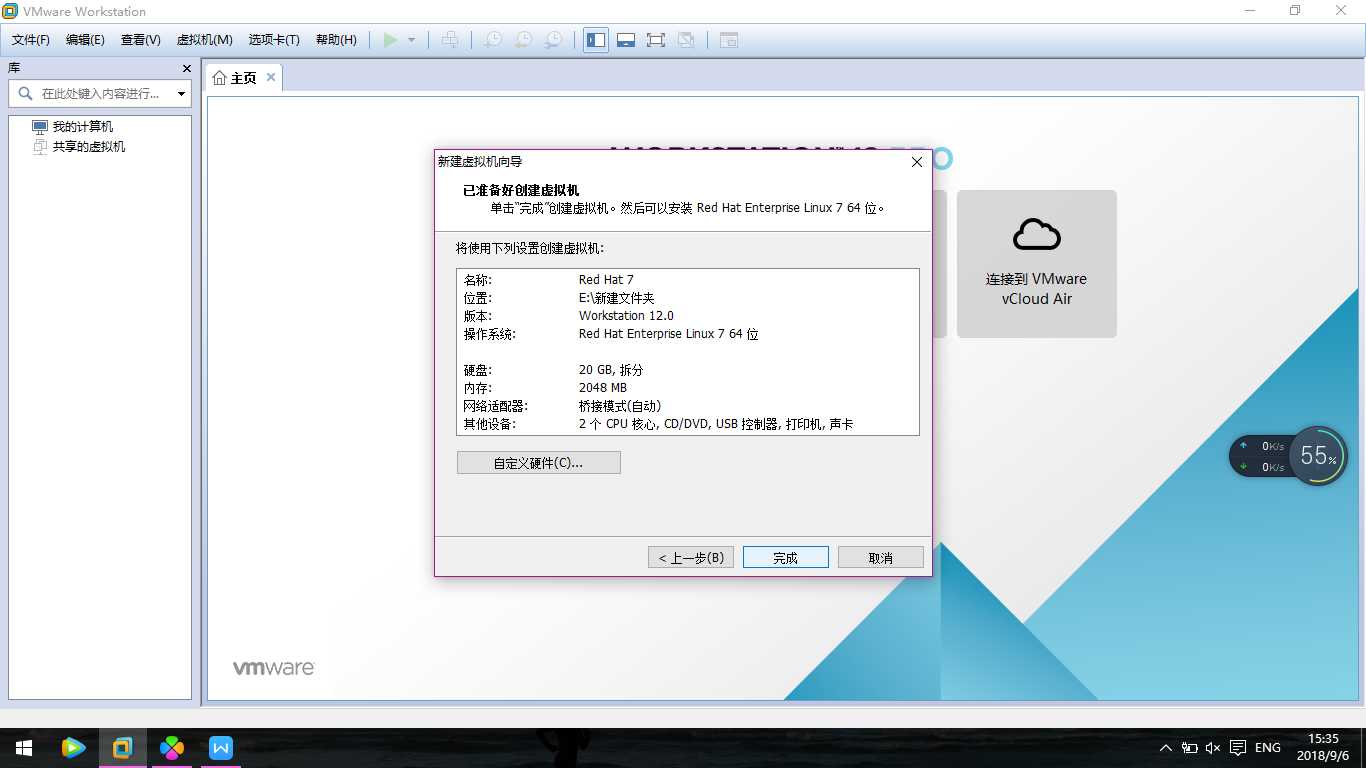This screenshot has width=1366, height=768.
Task: Click the 硬盘 20 GB, 拆分 row
Action: [x=687, y=370]
